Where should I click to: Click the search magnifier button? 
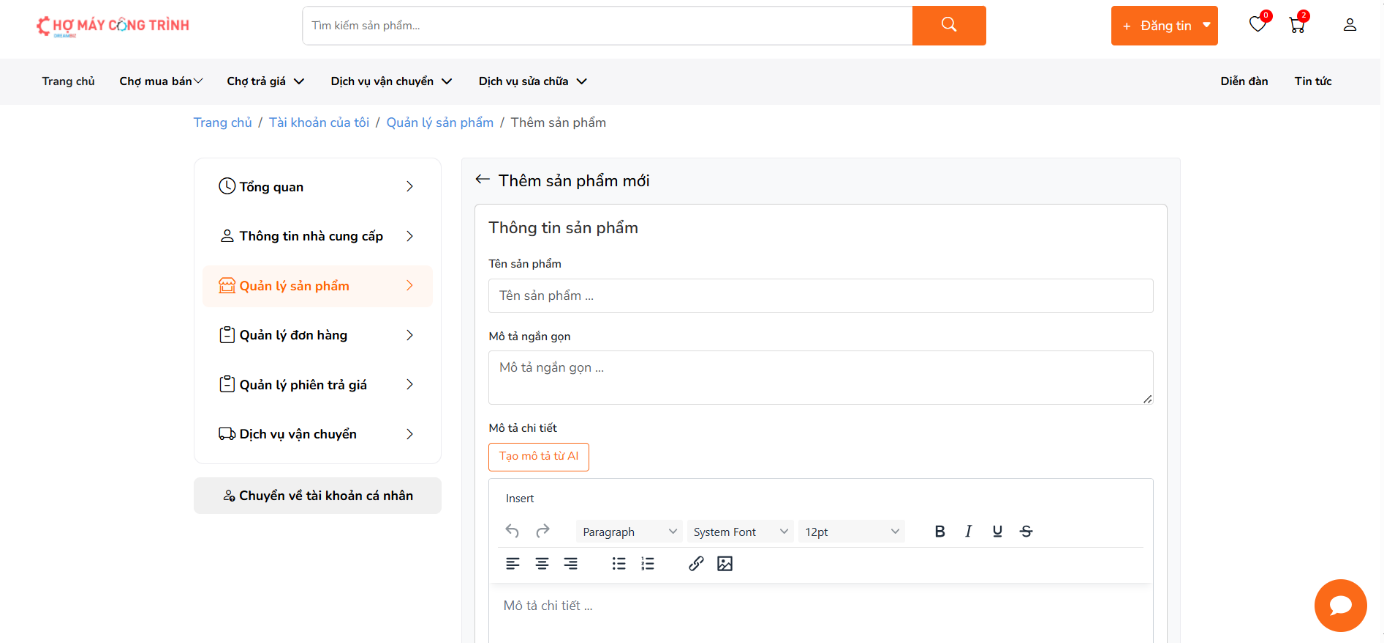(x=948, y=26)
